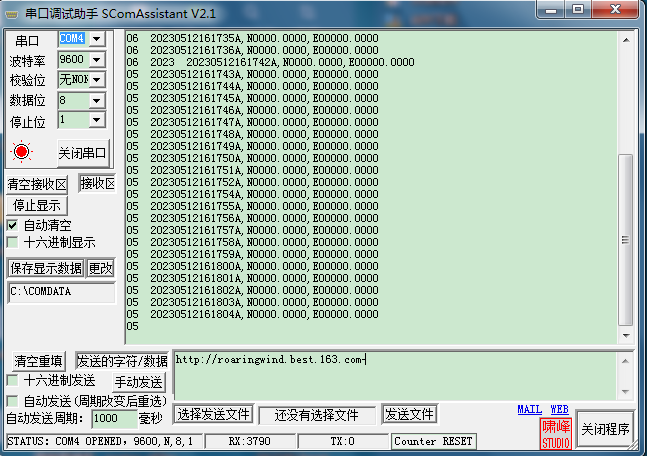
Task: Click the auto send period field showing 1000
Action: (112, 418)
